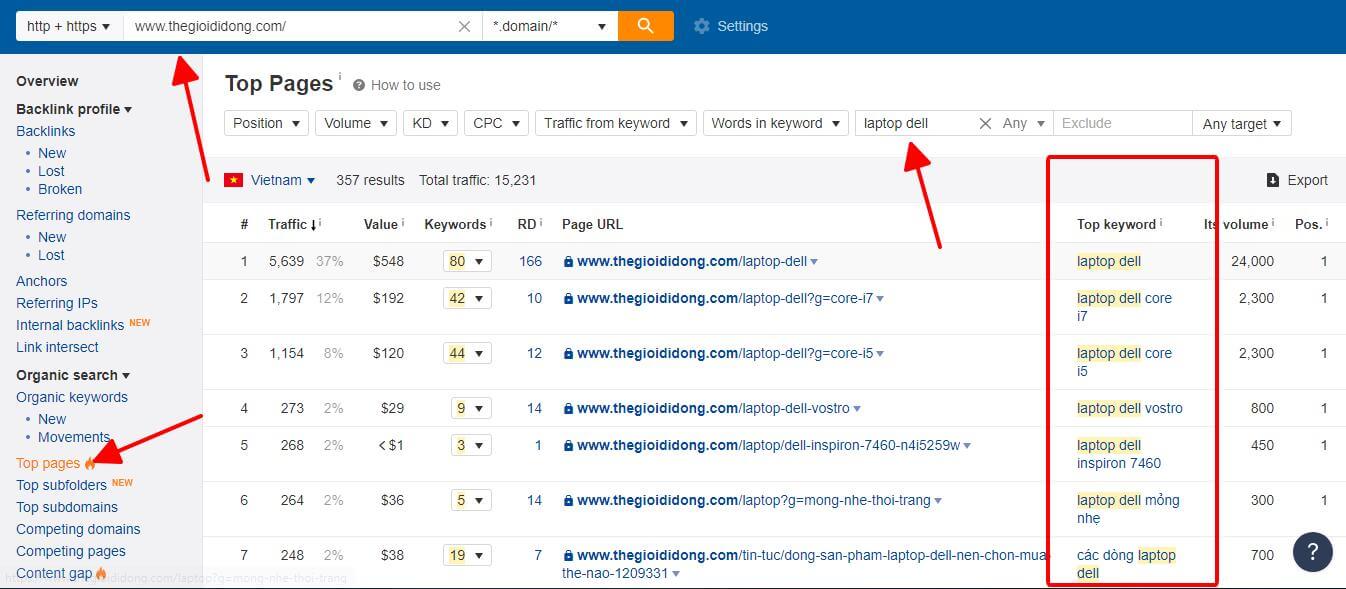
Task: Open Settings gear icon
Action: (702, 26)
